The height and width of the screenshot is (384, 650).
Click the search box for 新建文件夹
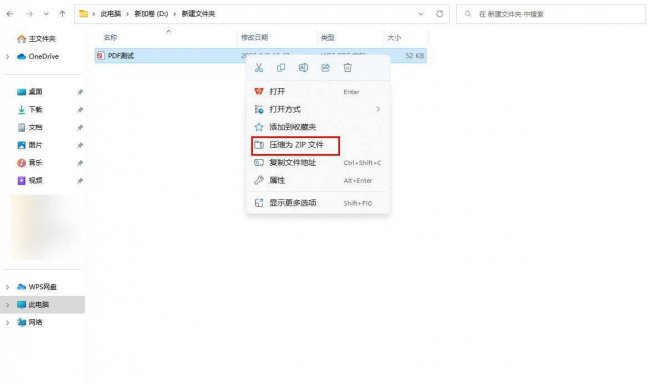(x=551, y=14)
